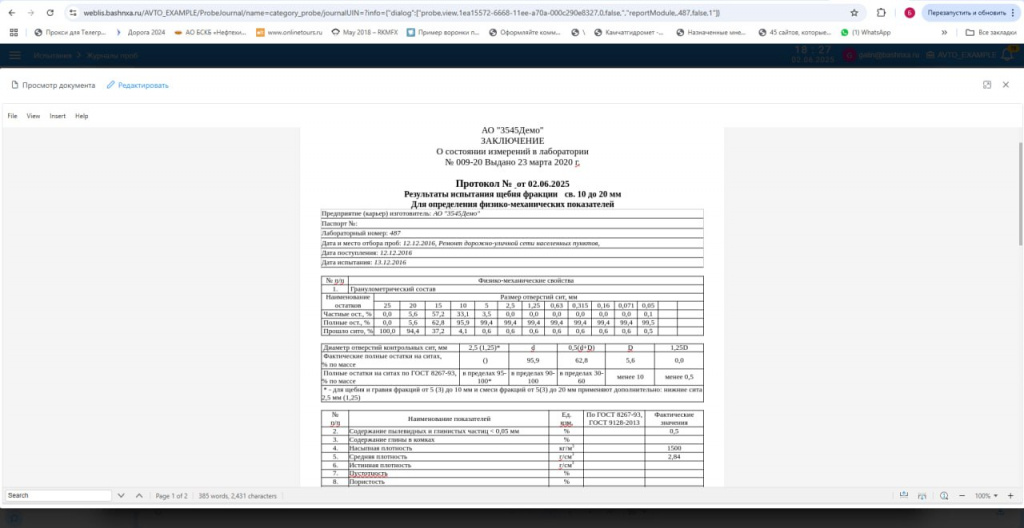This screenshot has width=1024, height=528.
Task: Click the Средняя плотность row
Action: click(x=512, y=456)
